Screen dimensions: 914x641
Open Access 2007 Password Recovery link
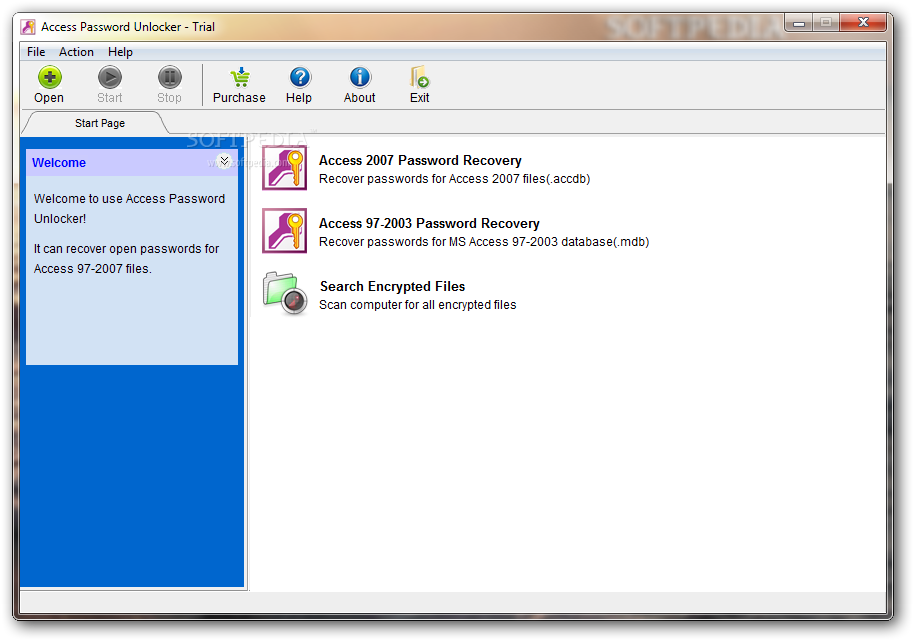coord(420,160)
